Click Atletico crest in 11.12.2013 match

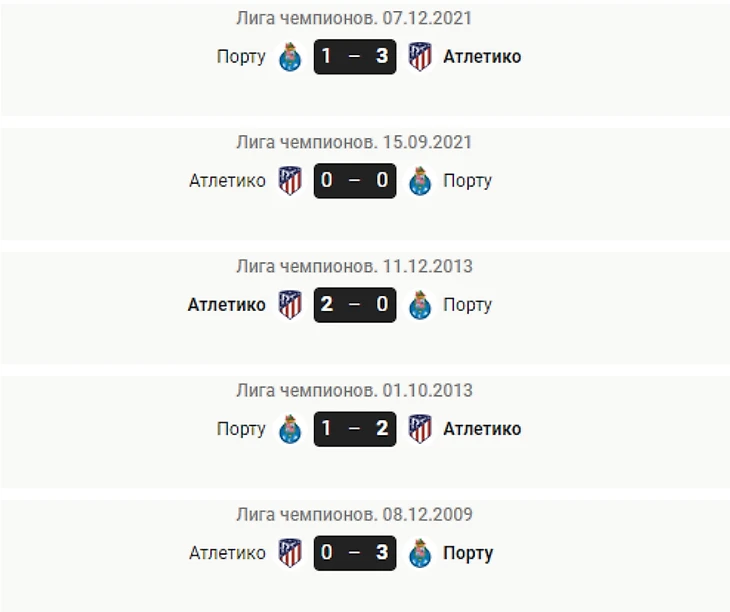tap(290, 305)
